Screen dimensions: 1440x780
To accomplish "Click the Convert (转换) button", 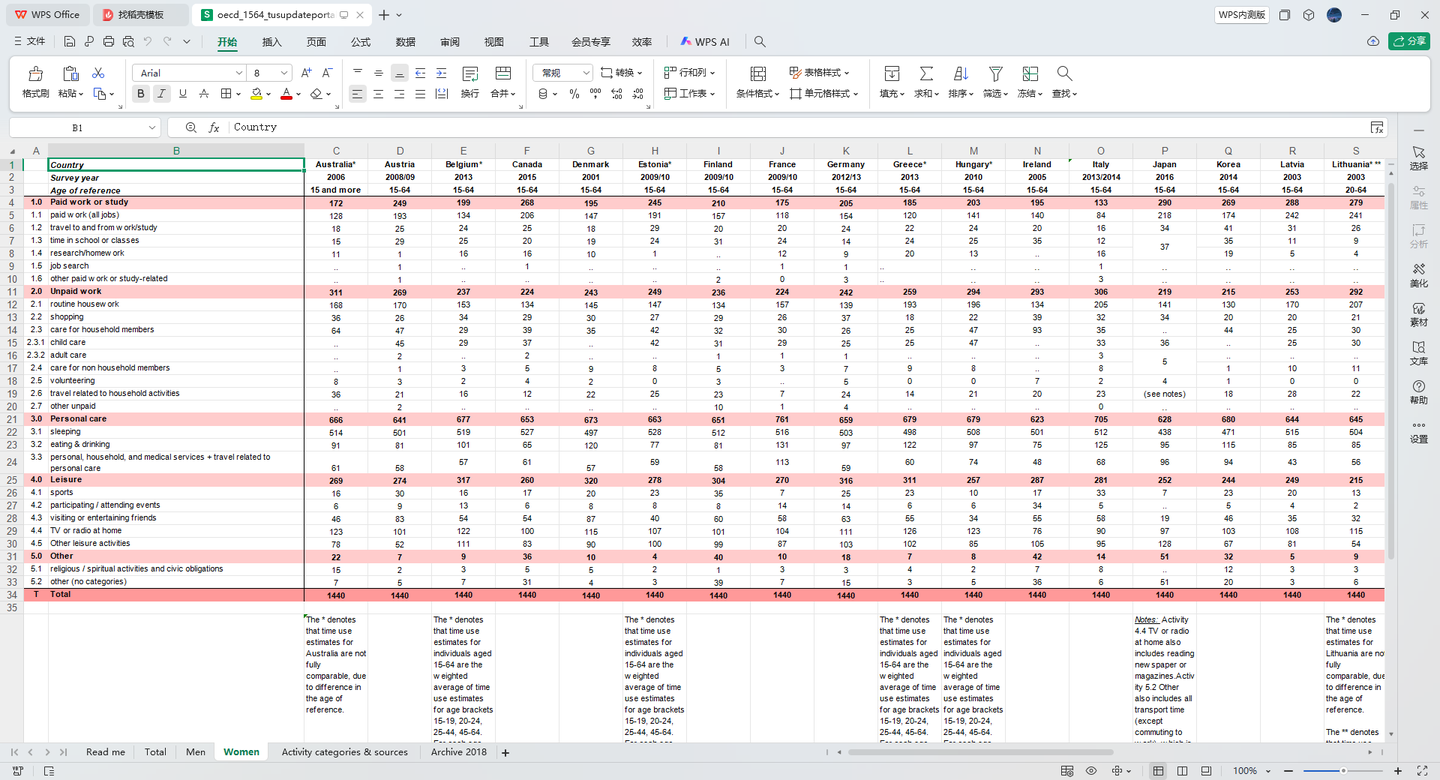I will coord(622,73).
